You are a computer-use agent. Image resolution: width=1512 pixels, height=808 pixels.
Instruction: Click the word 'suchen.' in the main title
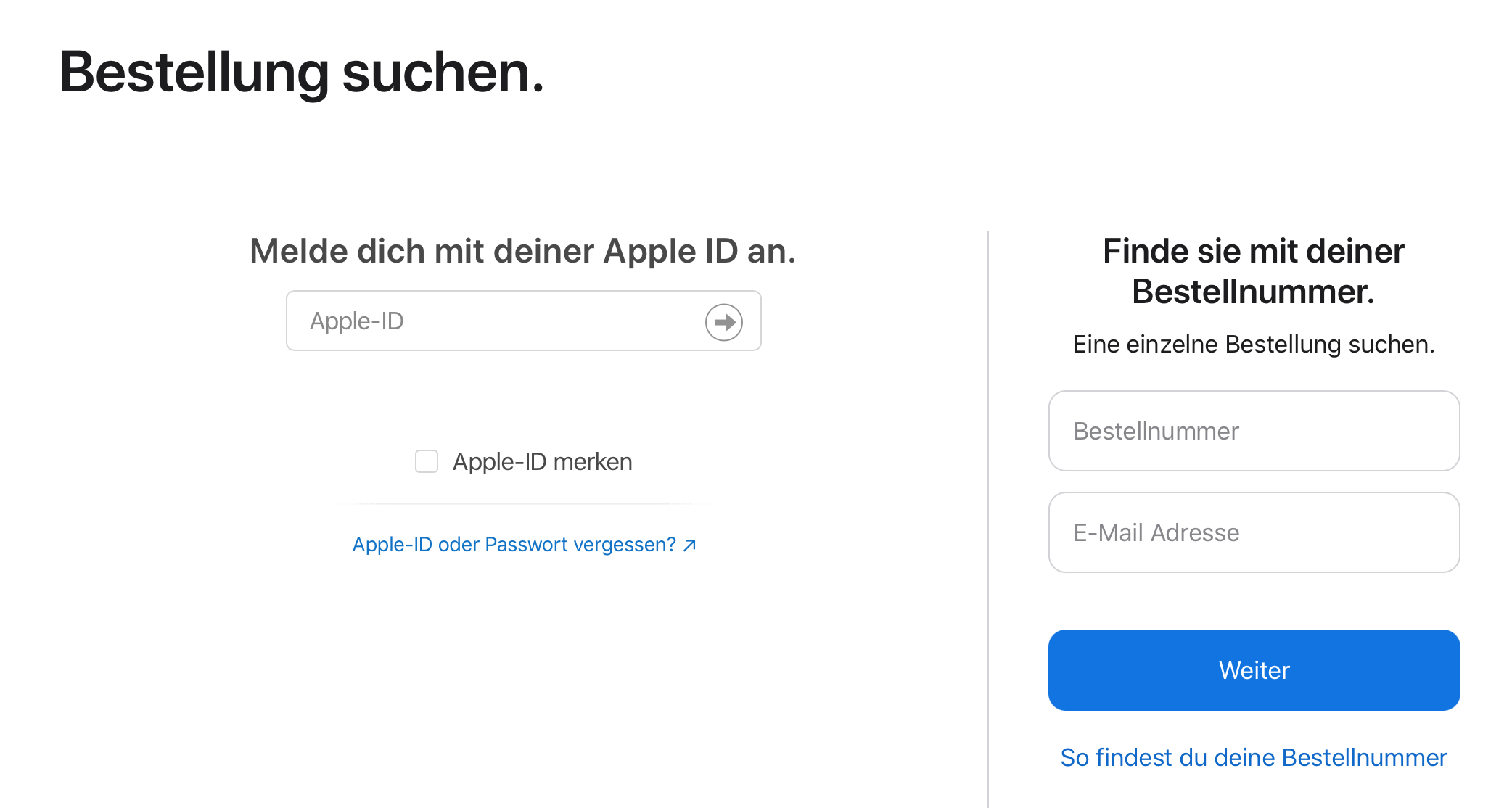443,73
